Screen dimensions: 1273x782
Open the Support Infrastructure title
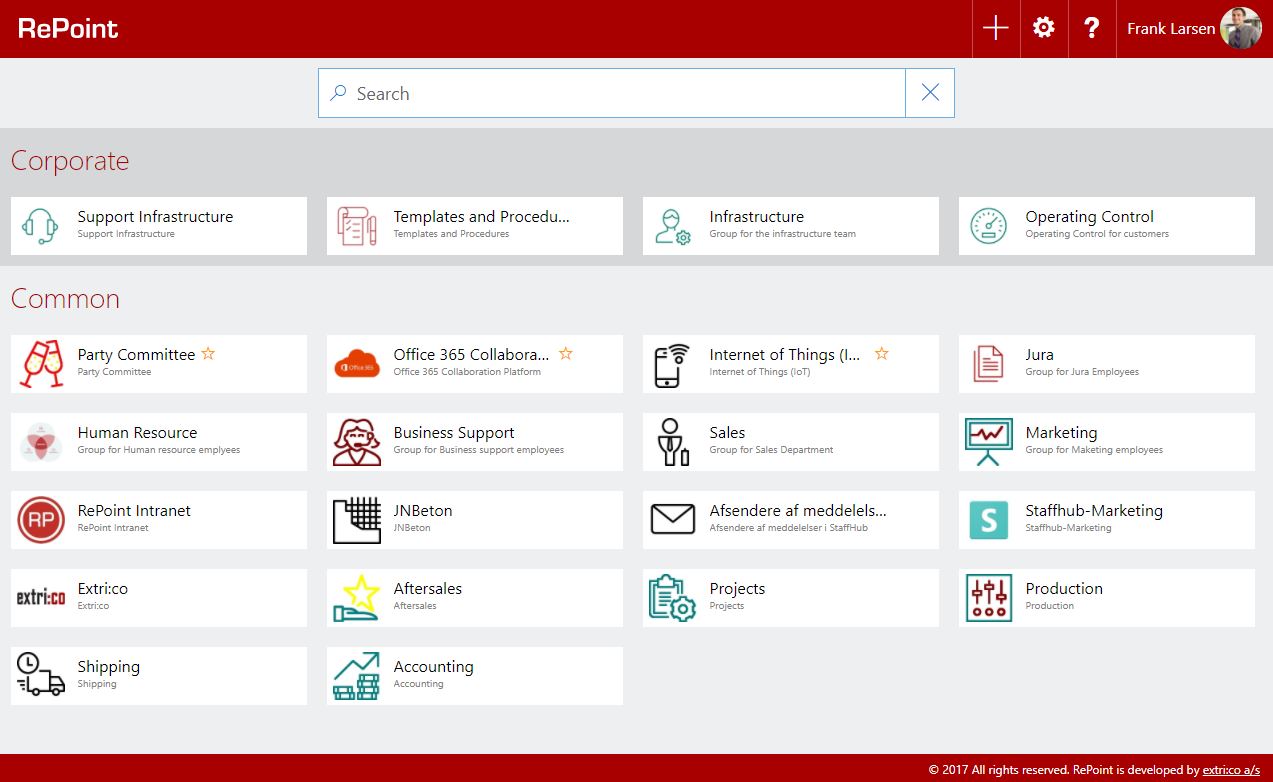(155, 217)
